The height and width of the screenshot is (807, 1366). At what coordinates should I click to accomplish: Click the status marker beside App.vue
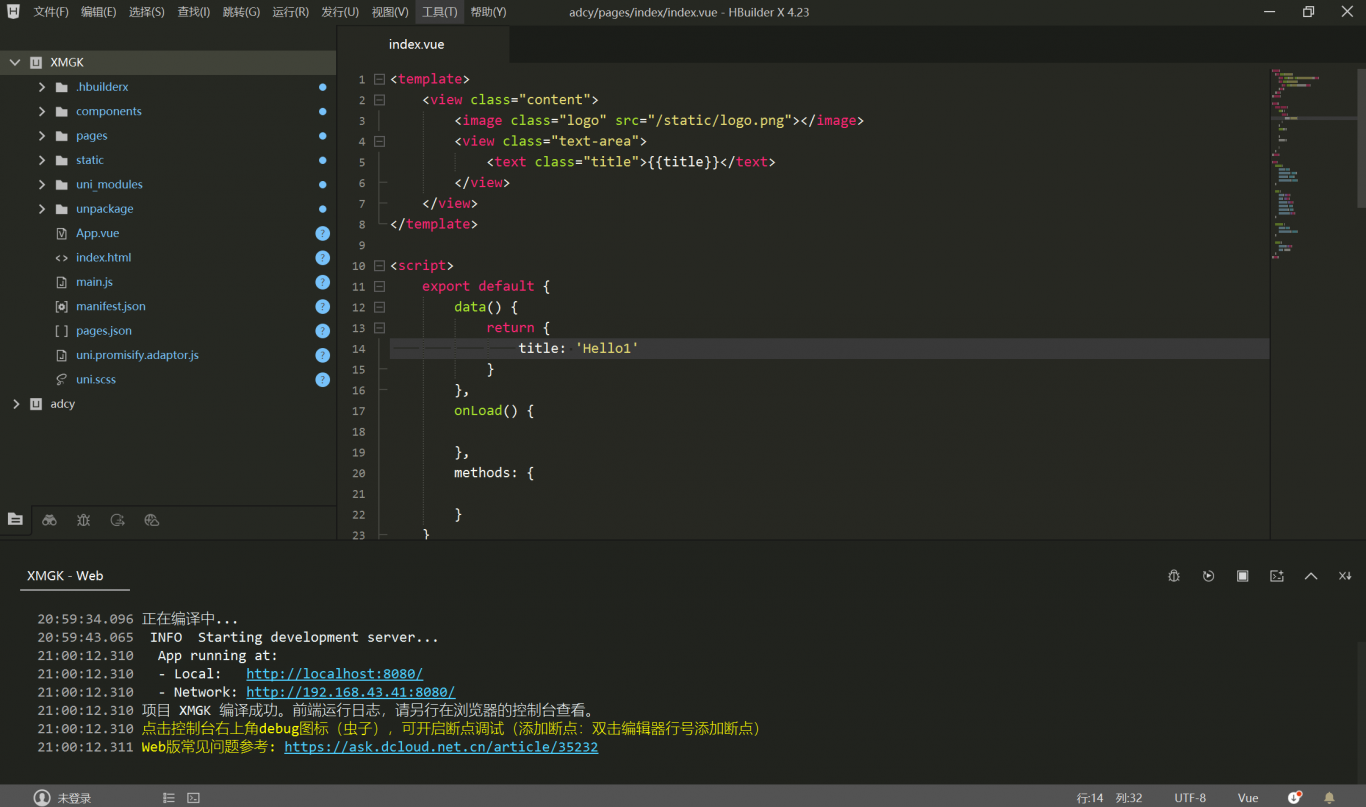pyautogui.click(x=322, y=233)
